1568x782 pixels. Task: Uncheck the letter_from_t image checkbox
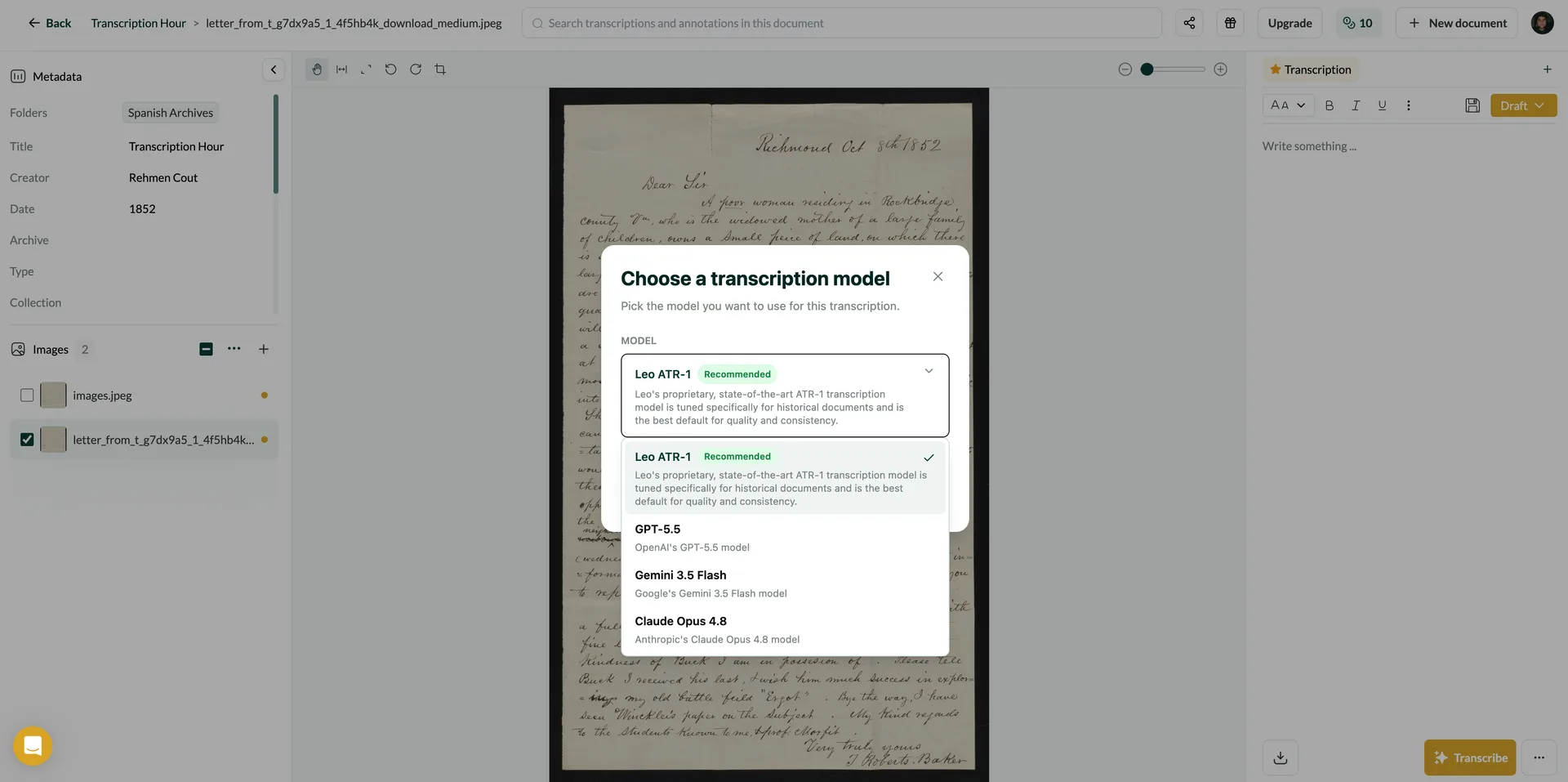coord(27,440)
